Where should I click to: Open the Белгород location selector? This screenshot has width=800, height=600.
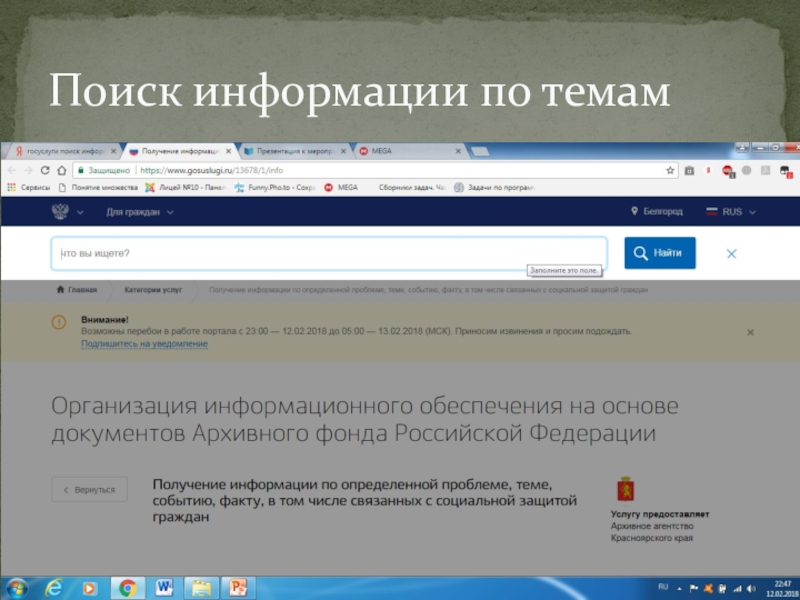pyautogui.click(x=657, y=212)
